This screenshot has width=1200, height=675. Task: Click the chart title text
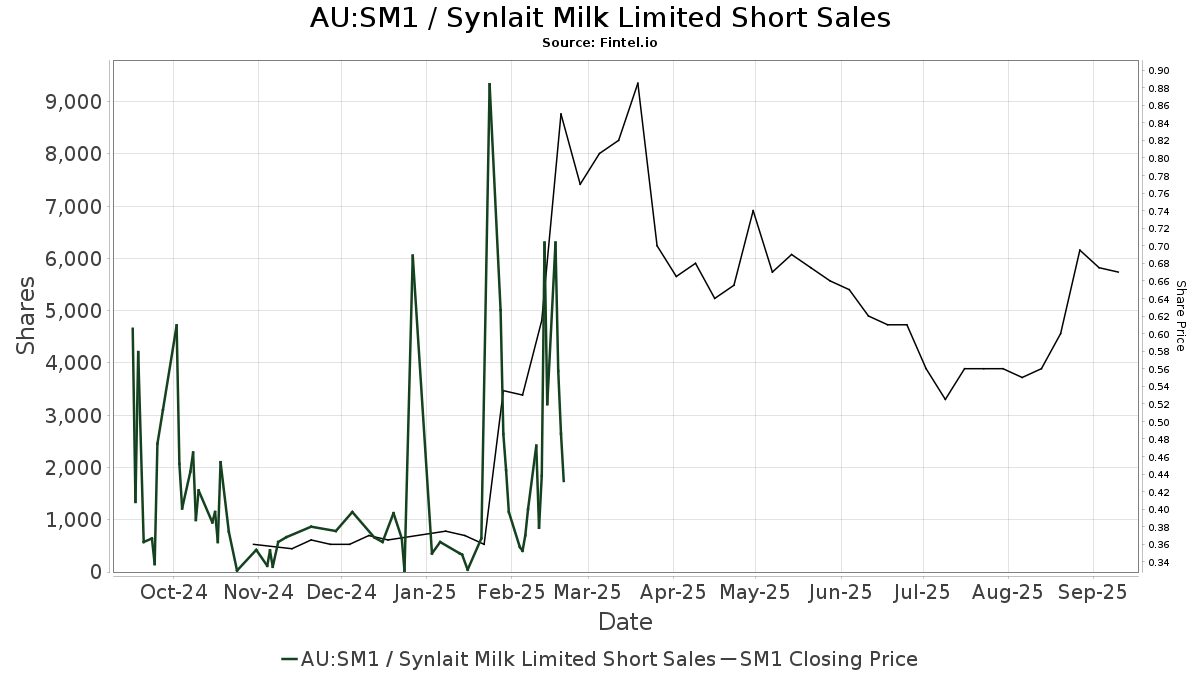600,18
